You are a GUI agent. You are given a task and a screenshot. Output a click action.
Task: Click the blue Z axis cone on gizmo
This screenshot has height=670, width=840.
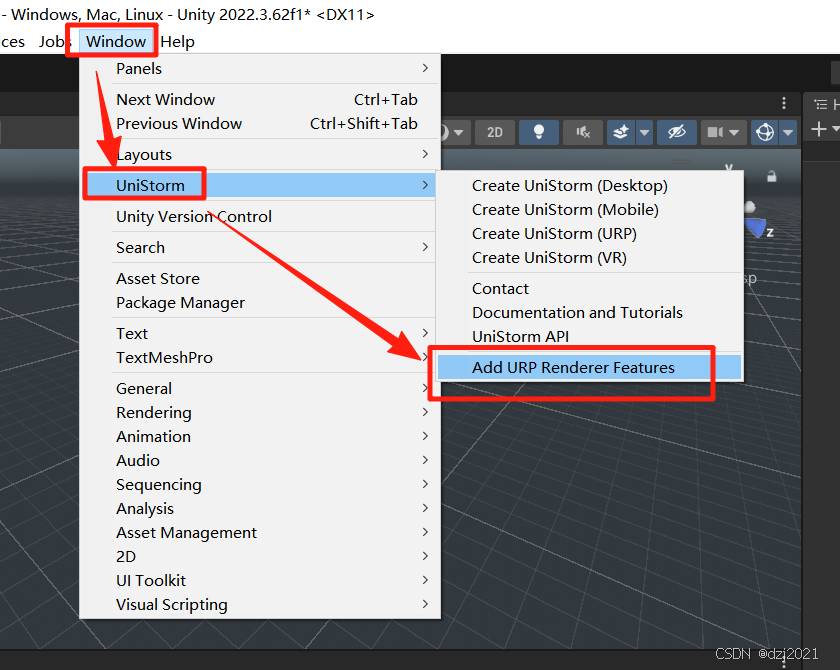(x=756, y=229)
